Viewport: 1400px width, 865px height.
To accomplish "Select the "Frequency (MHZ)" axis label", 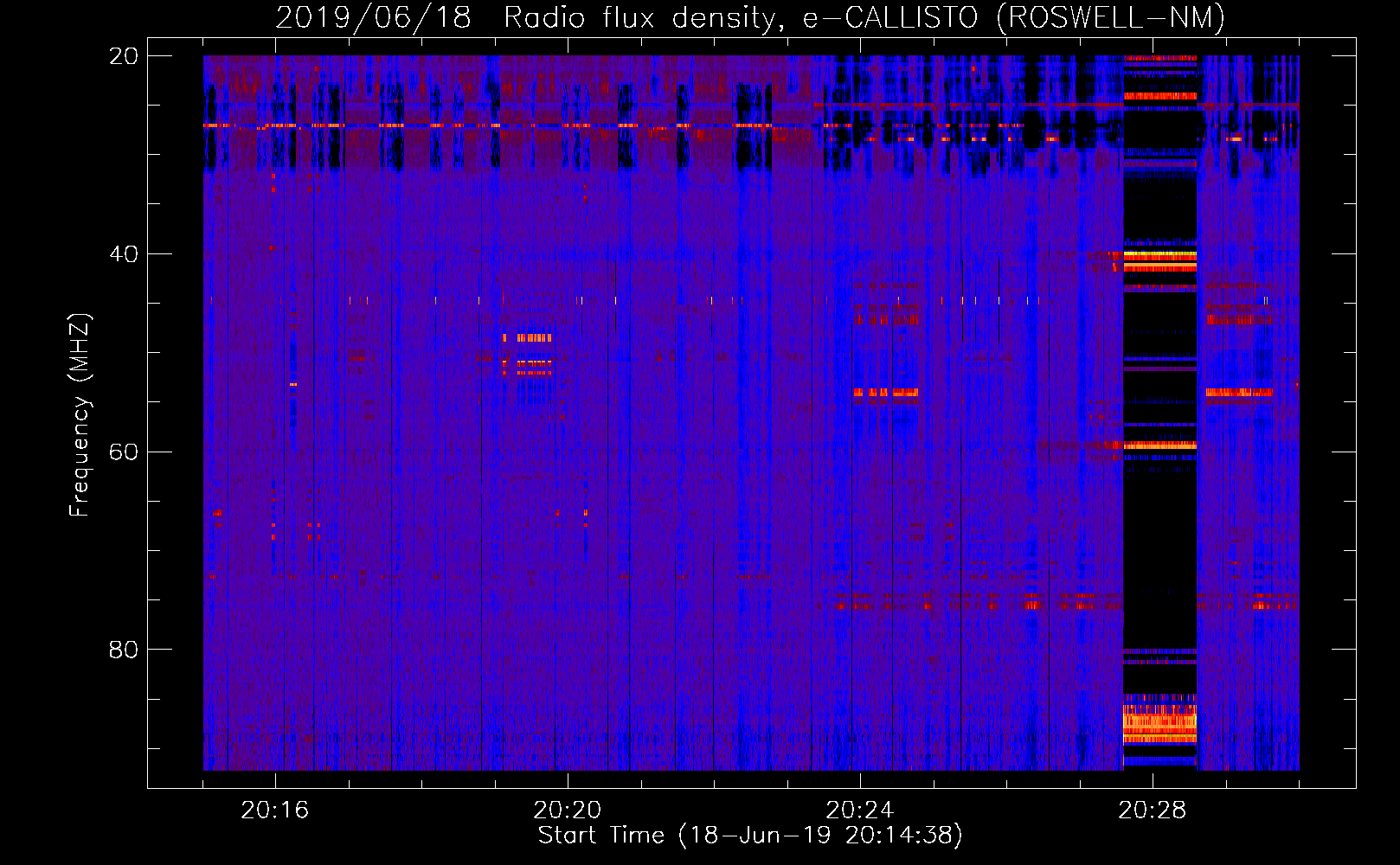I will tap(80, 415).
